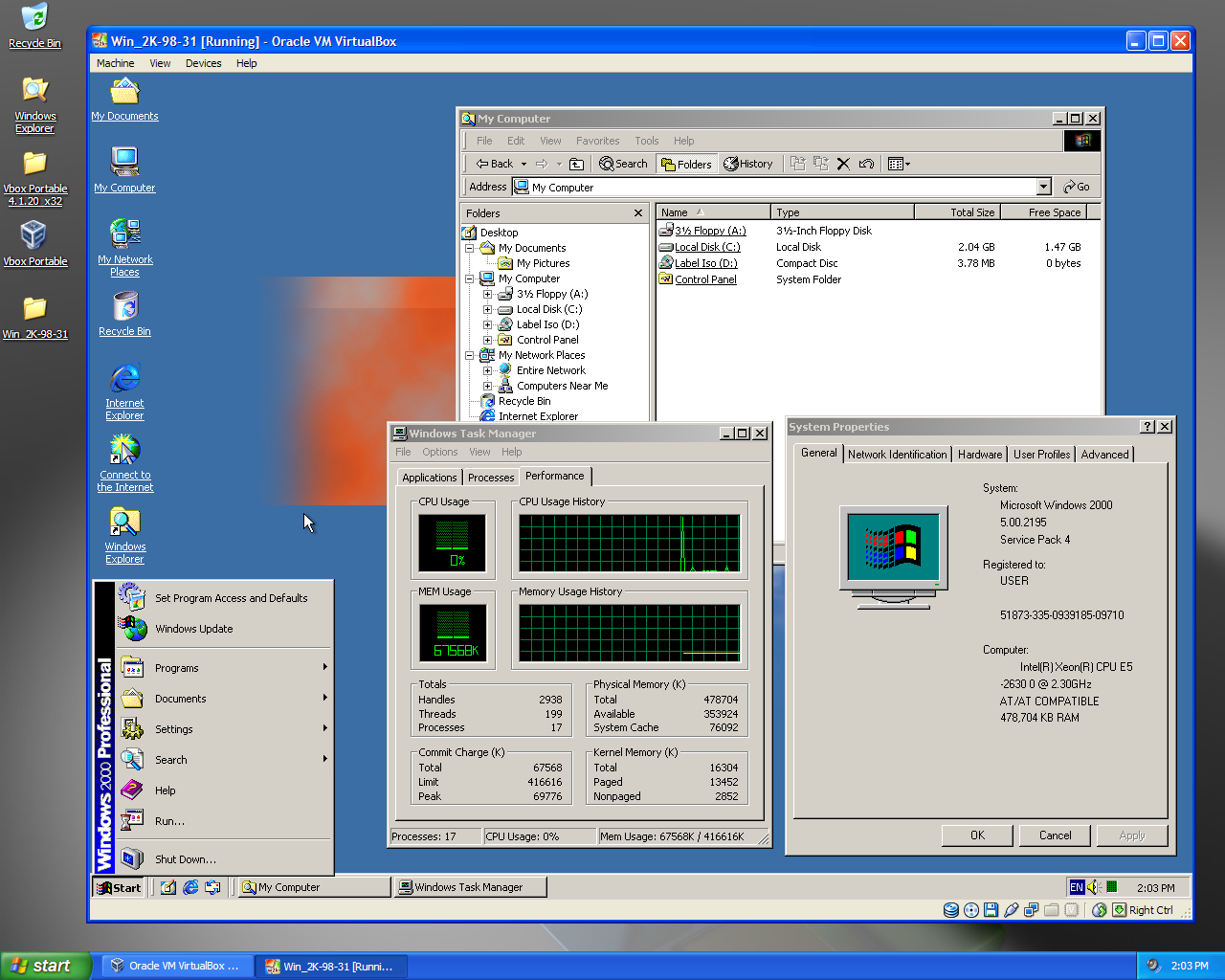Screen dimensions: 1225x980
Task: Click the Windows 2000 Start button
Action: point(119,888)
